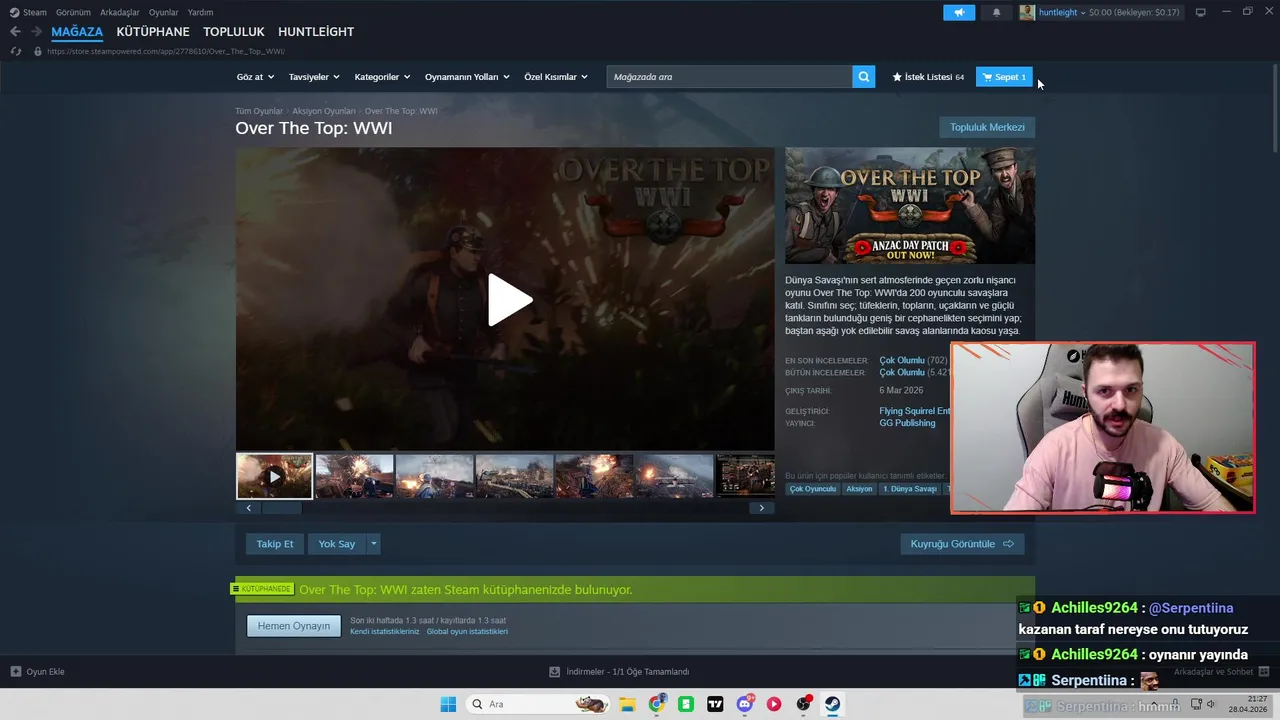Select the Aksiyon tag
The height and width of the screenshot is (720, 1280).
pyautogui.click(x=859, y=489)
